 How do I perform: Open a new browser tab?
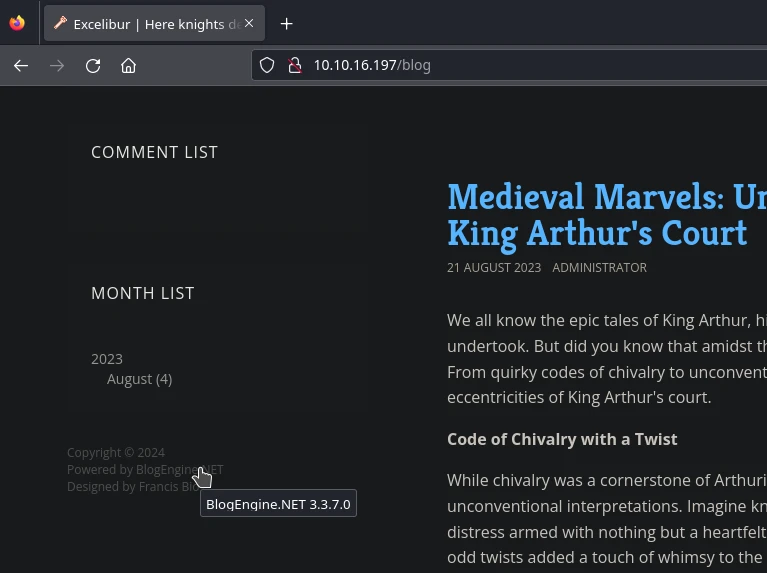(287, 23)
